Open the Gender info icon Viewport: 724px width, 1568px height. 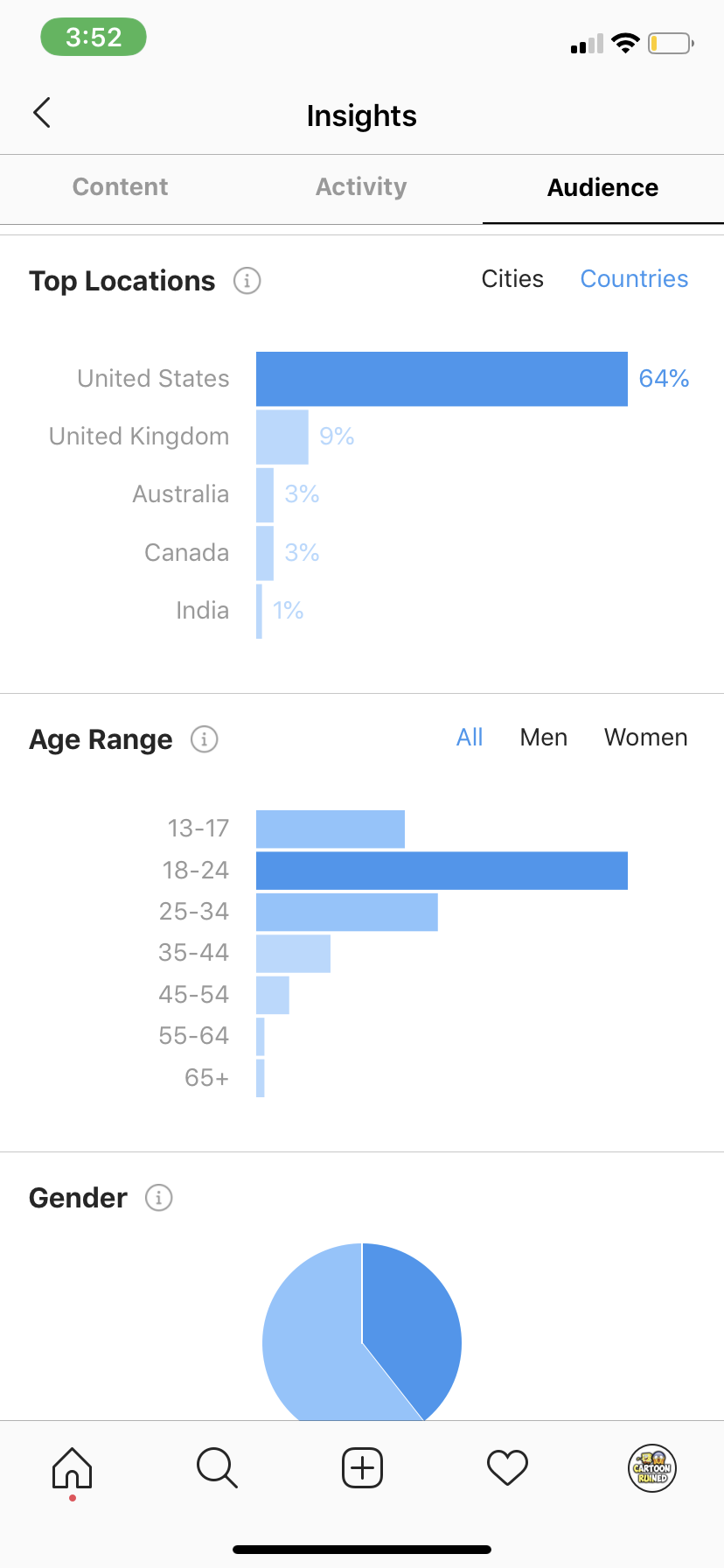click(159, 1198)
